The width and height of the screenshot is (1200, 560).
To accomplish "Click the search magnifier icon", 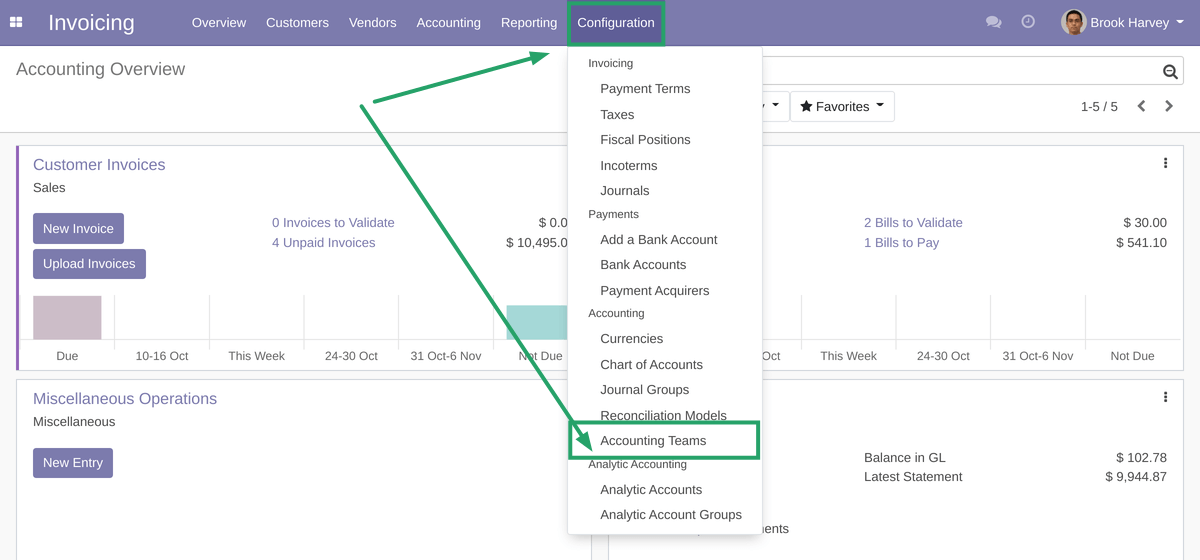I will (x=1170, y=71).
